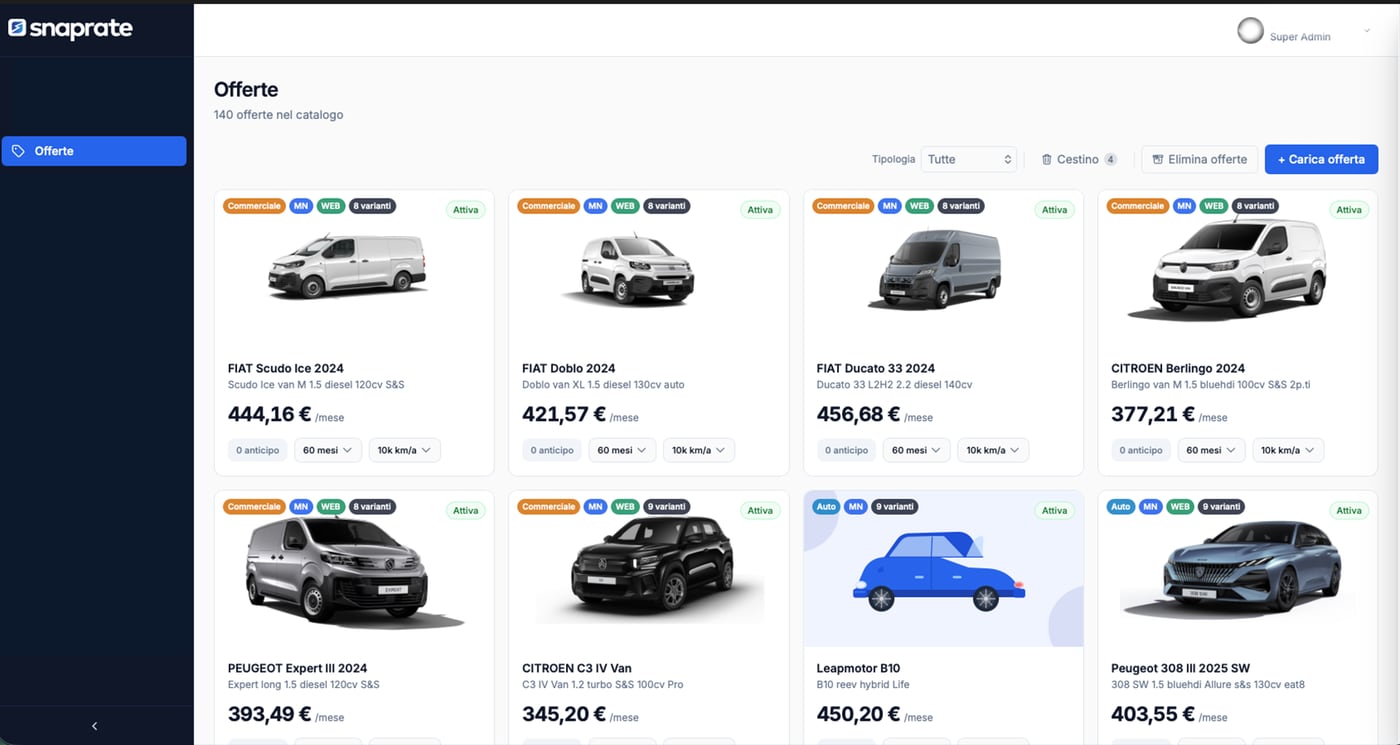Click the FIAT Scudo Ice 2024 title
Image resolution: width=1400 pixels, height=745 pixels.
click(x=286, y=368)
